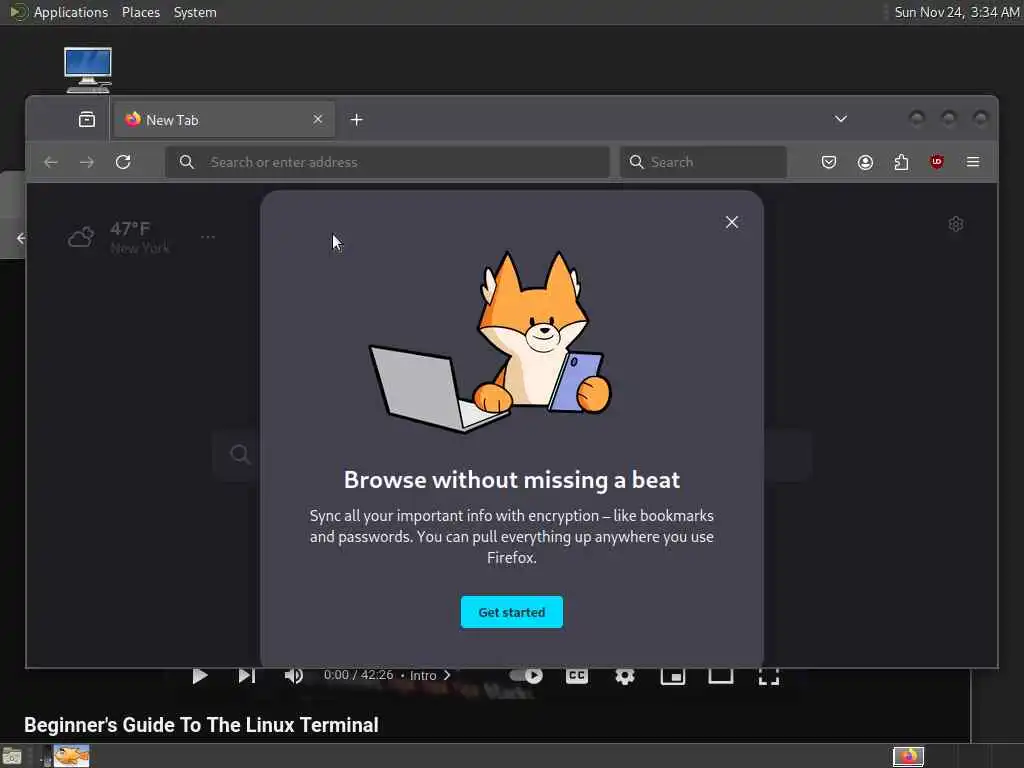1024x768 pixels.
Task: Toggle the video autoplay switch
Action: pyautogui.click(x=526, y=675)
